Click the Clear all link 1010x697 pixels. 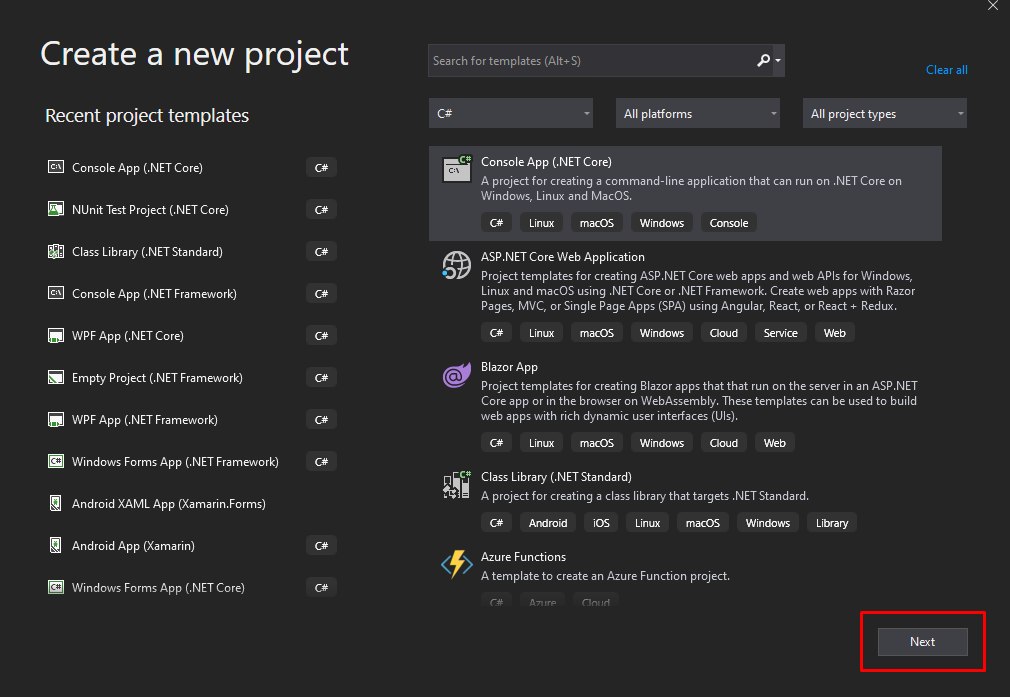(946, 70)
